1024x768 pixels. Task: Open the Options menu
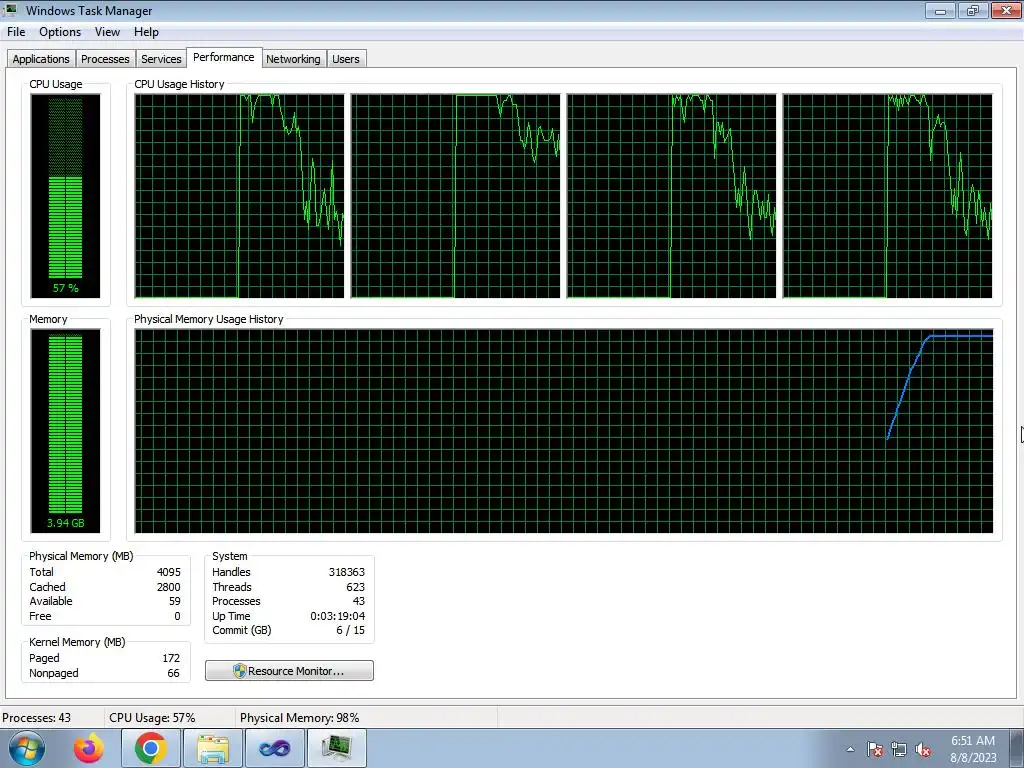click(x=60, y=32)
